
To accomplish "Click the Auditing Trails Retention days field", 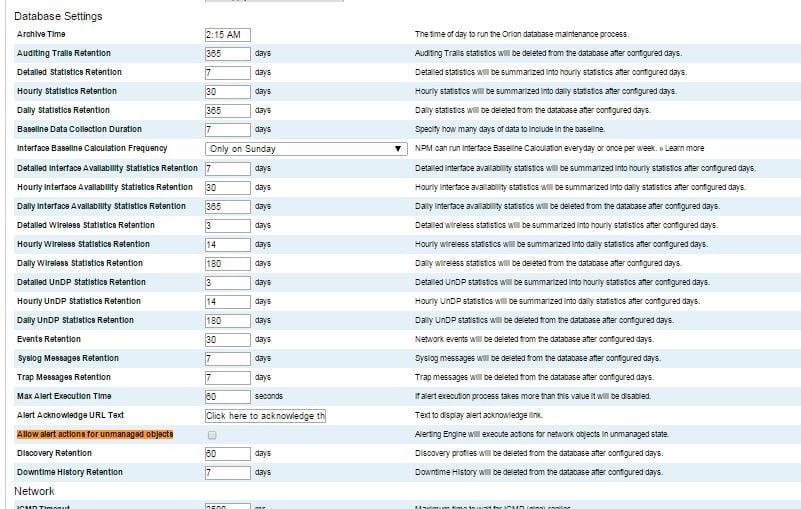I will [228, 54].
